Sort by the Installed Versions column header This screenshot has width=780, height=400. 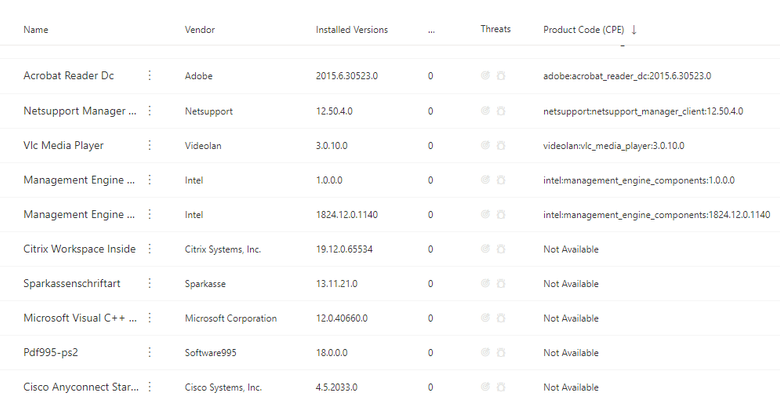(352, 30)
